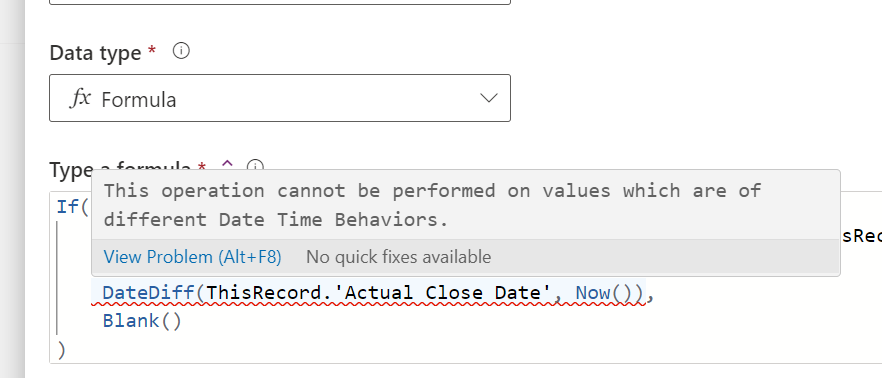Click the Data type field label
The height and width of the screenshot is (378, 882).
pyautogui.click(x=95, y=53)
